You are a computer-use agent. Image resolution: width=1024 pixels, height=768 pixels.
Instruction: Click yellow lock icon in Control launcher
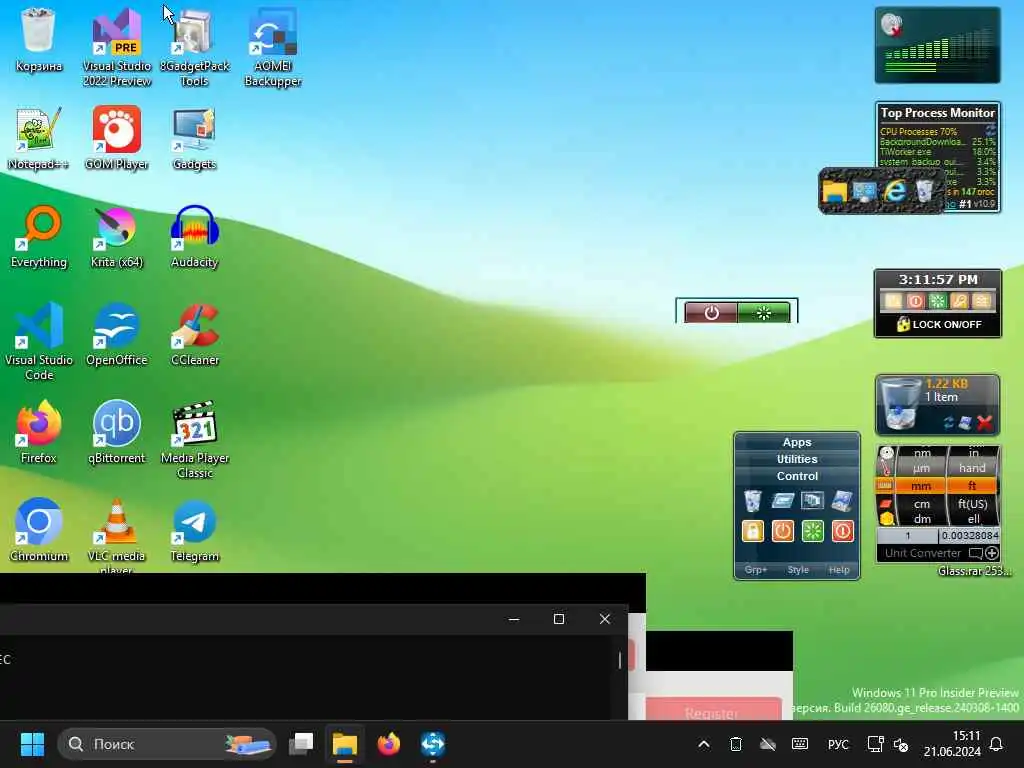point(752,531)
